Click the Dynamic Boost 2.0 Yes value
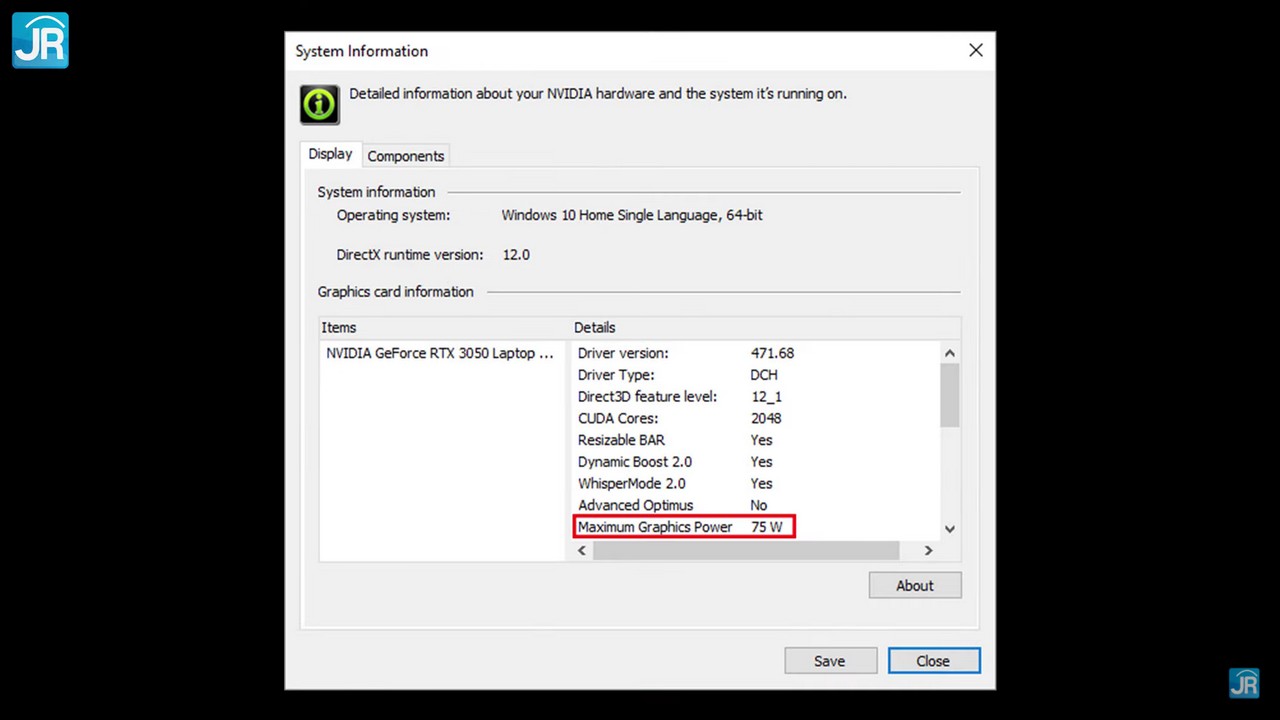The height and width of the screenshot is (720, 1280). 762,462
